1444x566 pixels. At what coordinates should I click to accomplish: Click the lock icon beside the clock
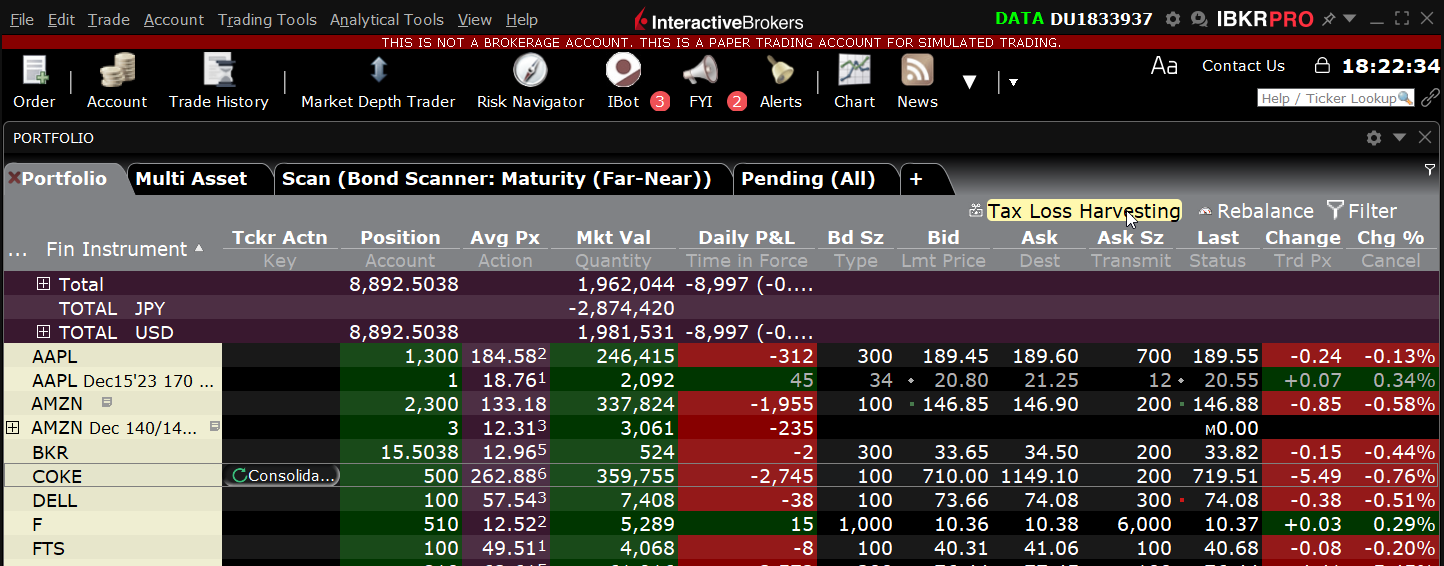point(1322,66)
